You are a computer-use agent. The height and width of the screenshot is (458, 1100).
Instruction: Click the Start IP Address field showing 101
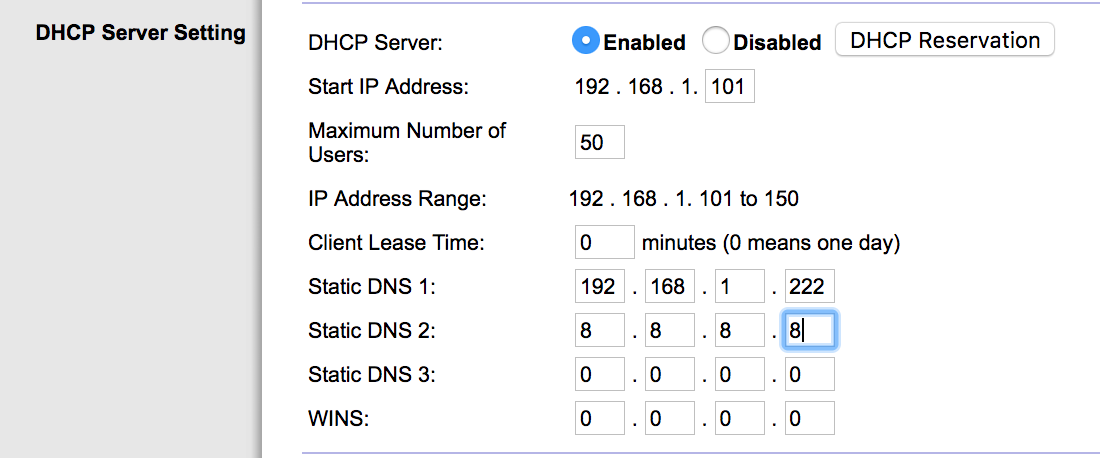tap(730, 87)
